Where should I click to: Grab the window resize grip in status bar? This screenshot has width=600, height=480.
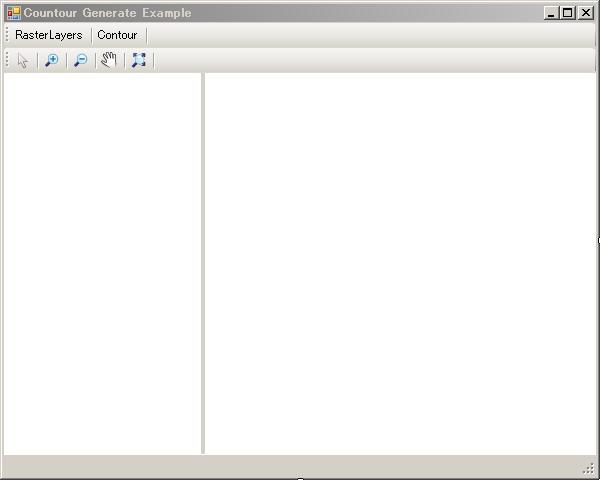[x=589, y=469]
